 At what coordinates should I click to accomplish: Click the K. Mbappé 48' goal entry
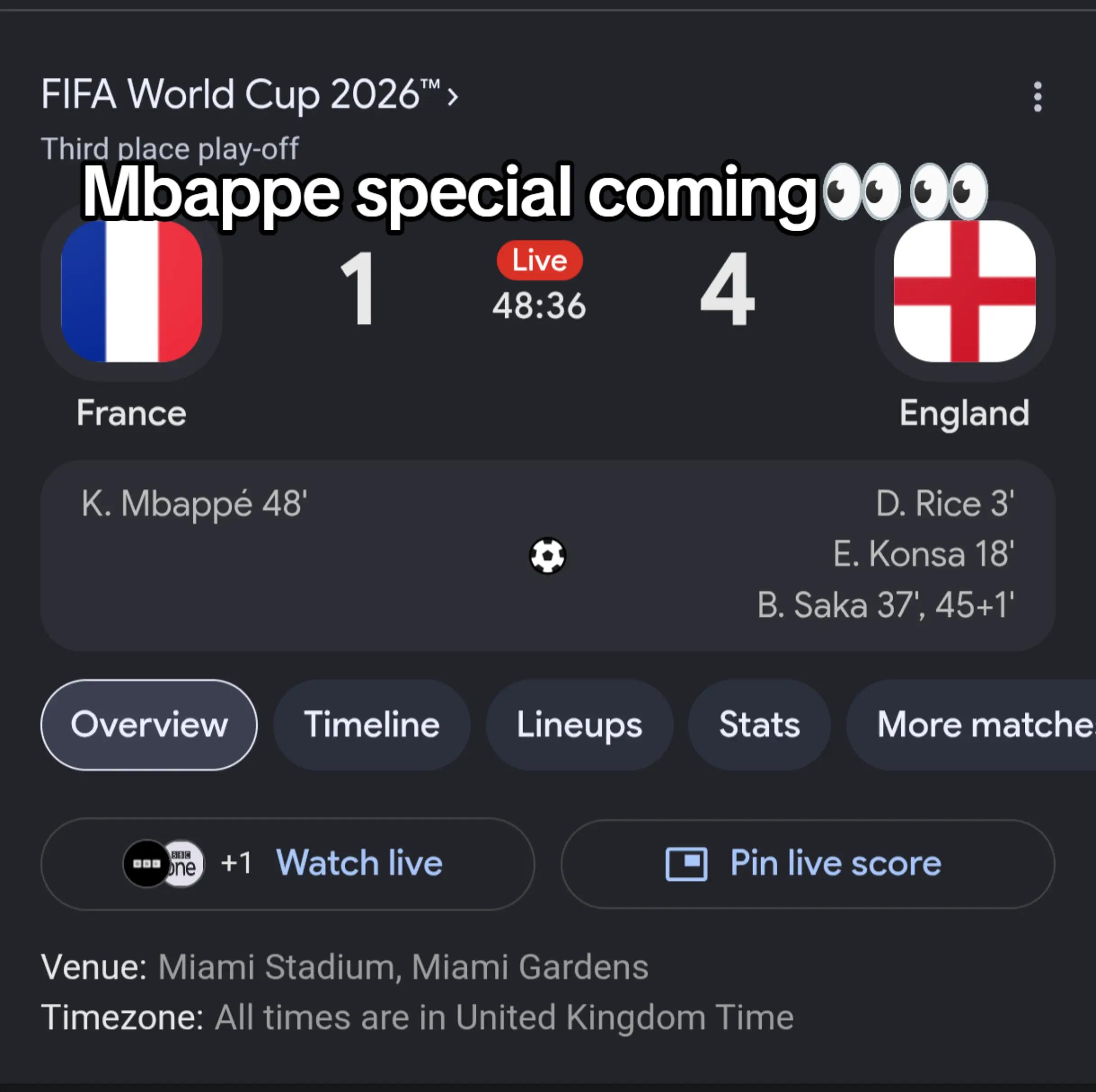[x=195, y=504]
